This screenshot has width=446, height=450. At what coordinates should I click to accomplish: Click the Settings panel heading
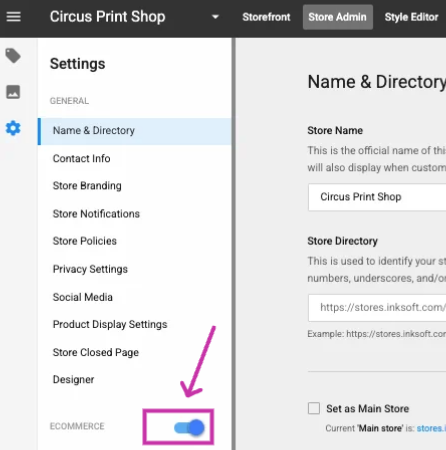(x=78, y=64)
